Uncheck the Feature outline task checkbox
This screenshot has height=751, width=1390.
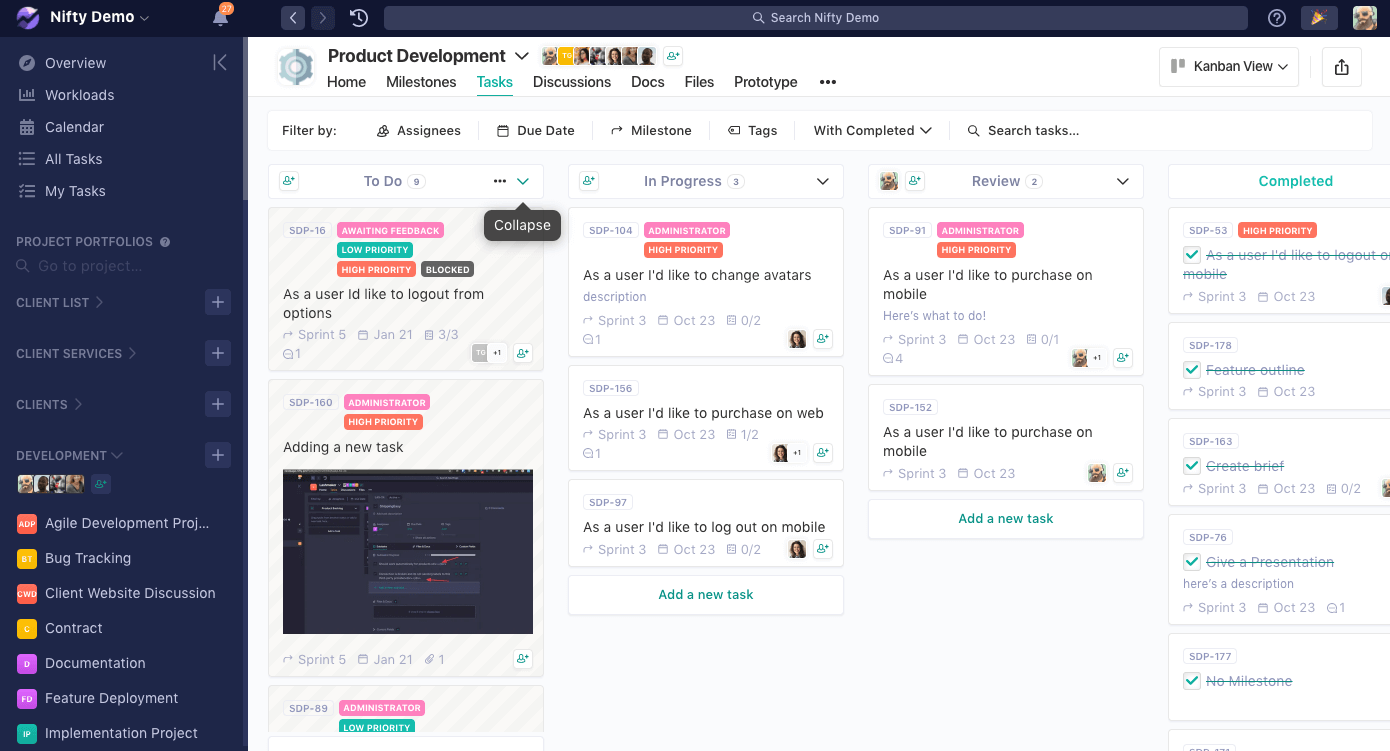point(1191,370)
